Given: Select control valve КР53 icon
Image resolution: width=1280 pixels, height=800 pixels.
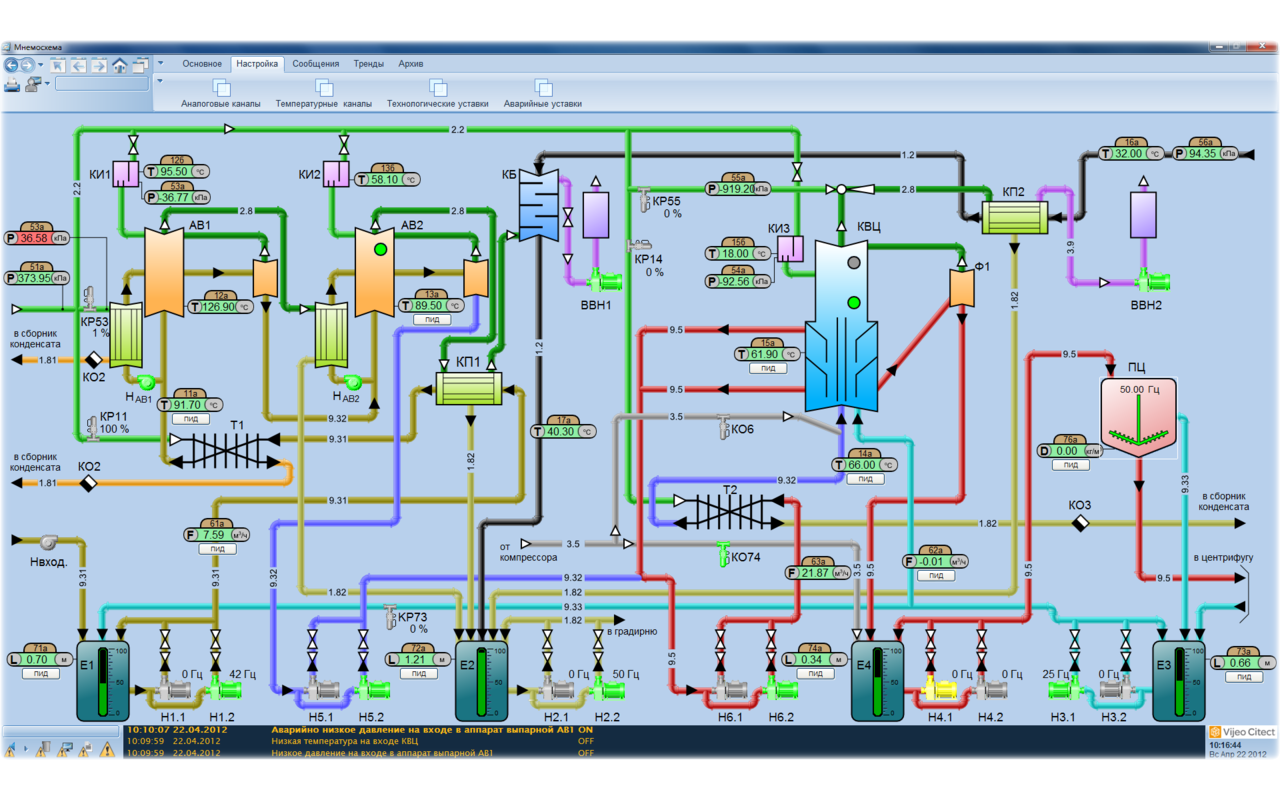Looking at the screenshot, I should [90, 297].
